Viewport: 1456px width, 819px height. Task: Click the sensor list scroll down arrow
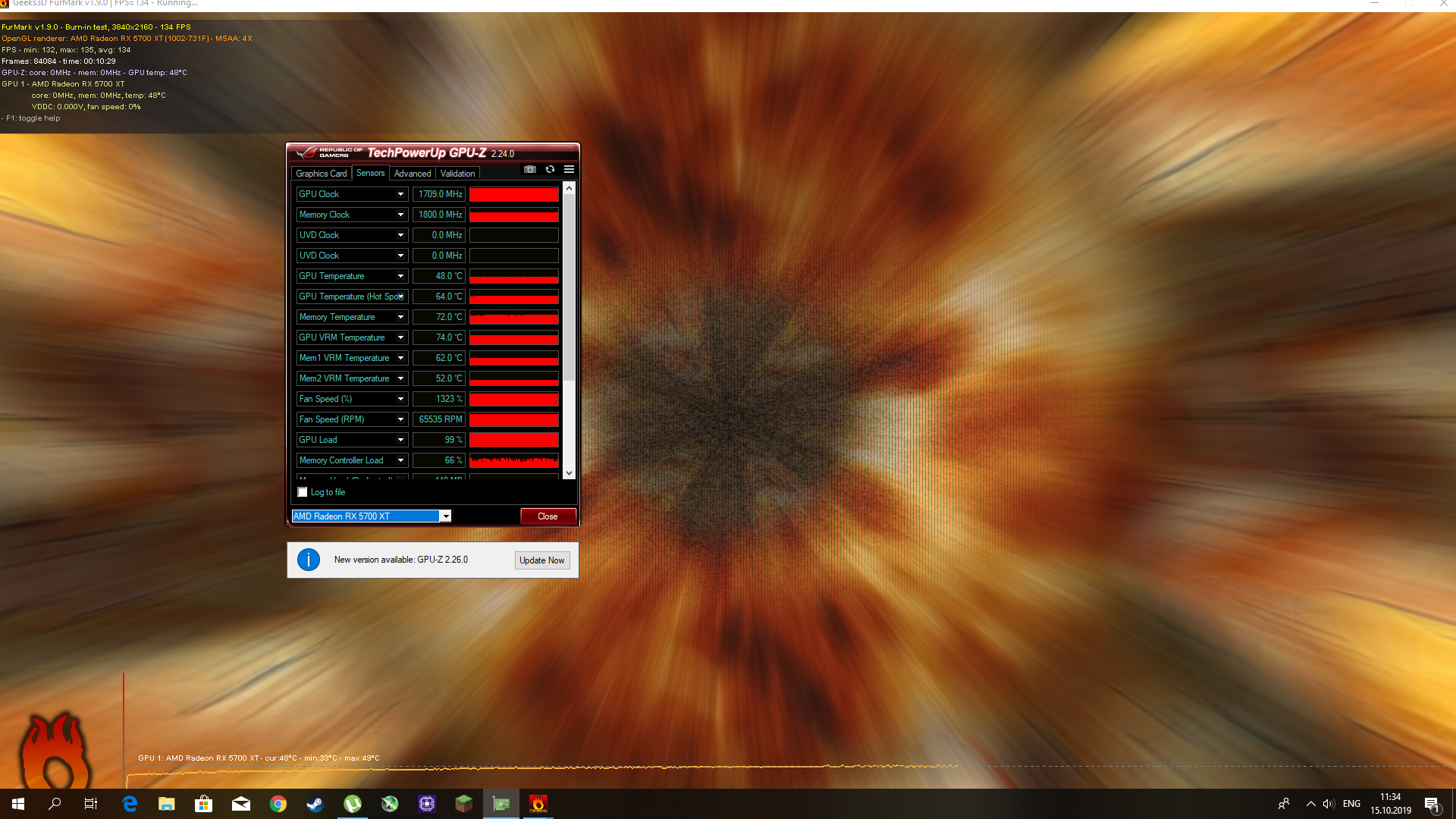click(x=569, y=473)
